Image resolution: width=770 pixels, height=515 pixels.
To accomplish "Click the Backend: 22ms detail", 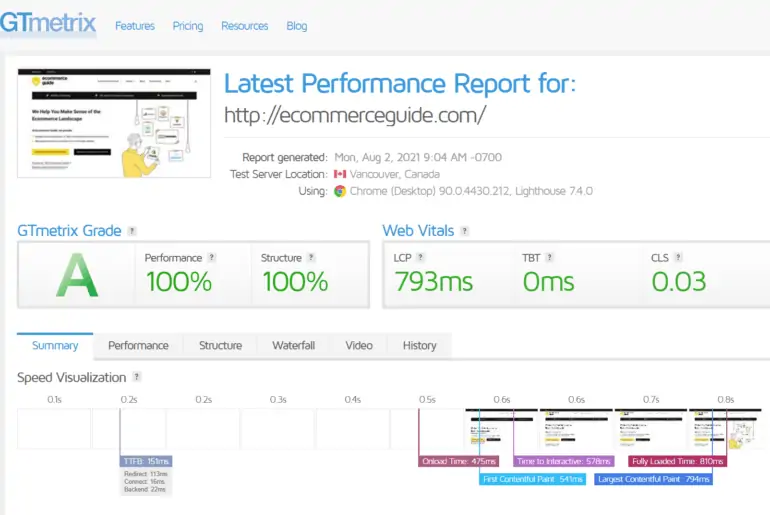I will (145, 489).
